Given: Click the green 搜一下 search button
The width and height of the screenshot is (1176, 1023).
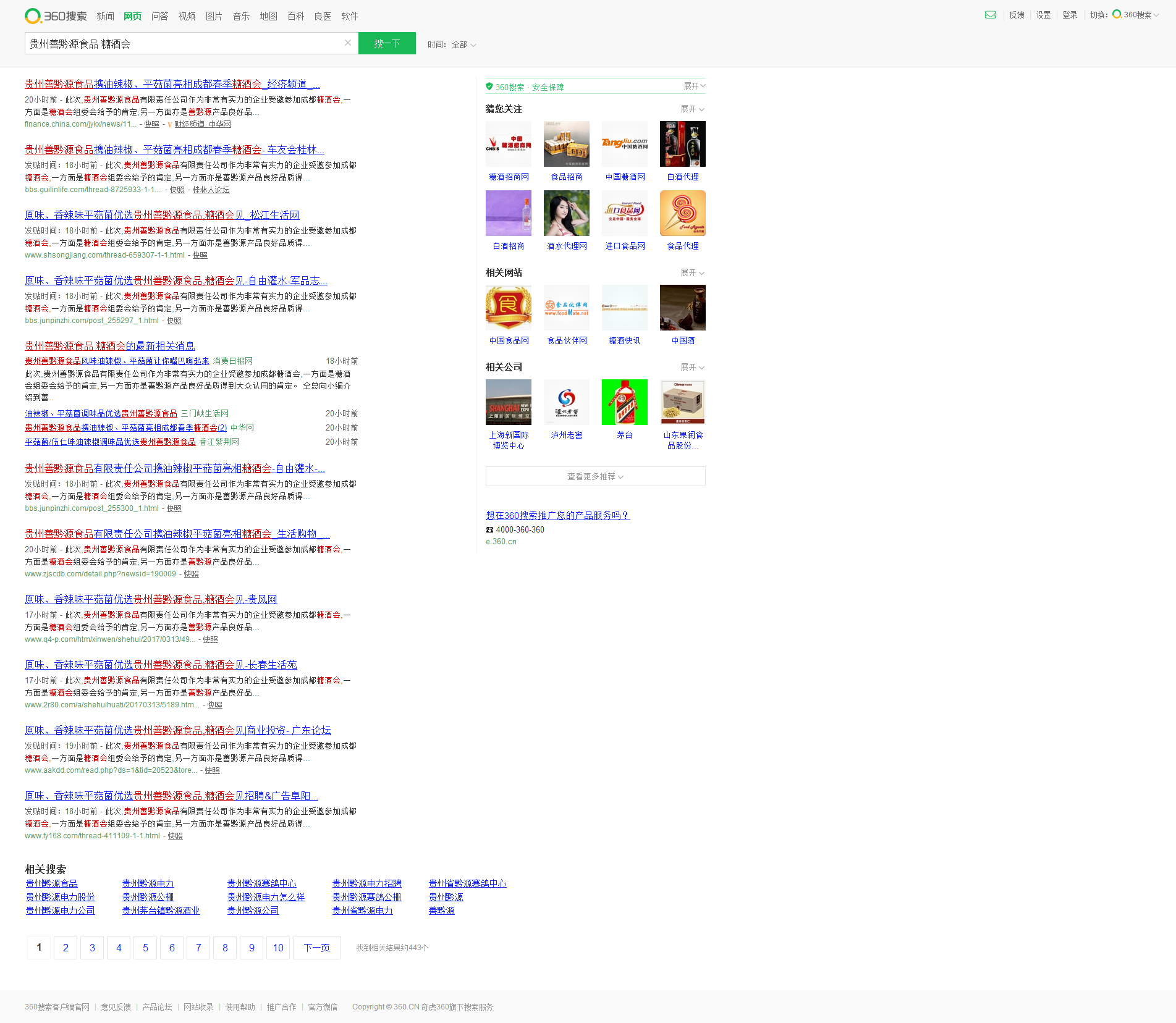Looking at the screenshot, I should point(387,43).
